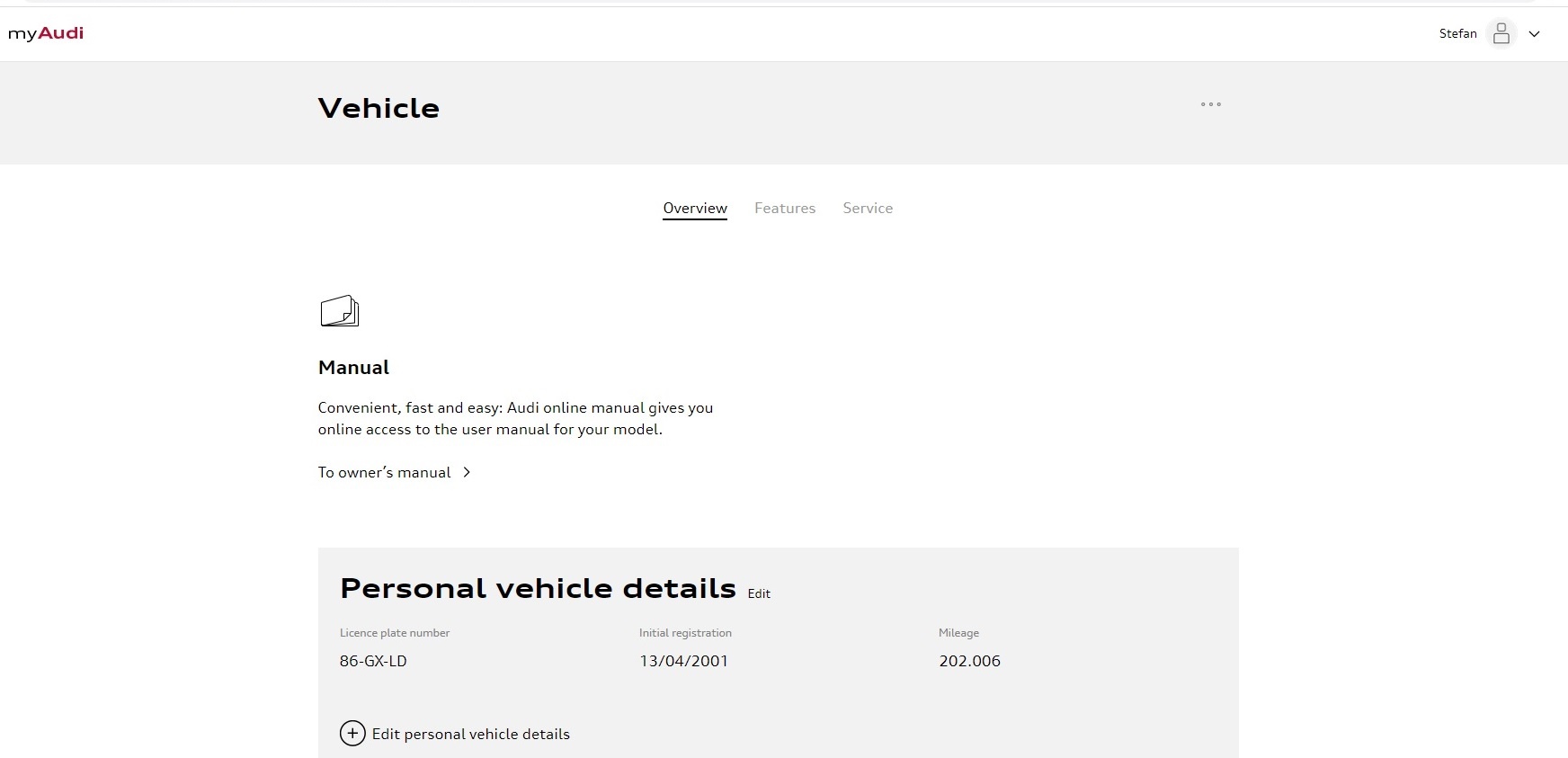1568x758 pixels.
Task: Expand the account dropdown chevron
Action: tap(1535, 34)
